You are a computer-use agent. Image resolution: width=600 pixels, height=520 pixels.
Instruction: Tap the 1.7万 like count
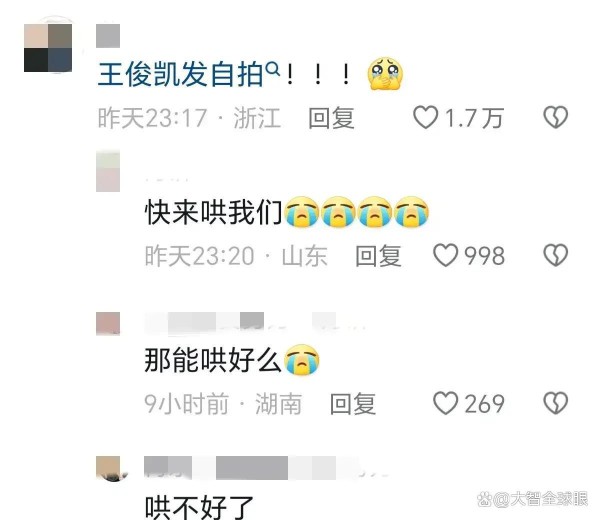click(474, 117)
